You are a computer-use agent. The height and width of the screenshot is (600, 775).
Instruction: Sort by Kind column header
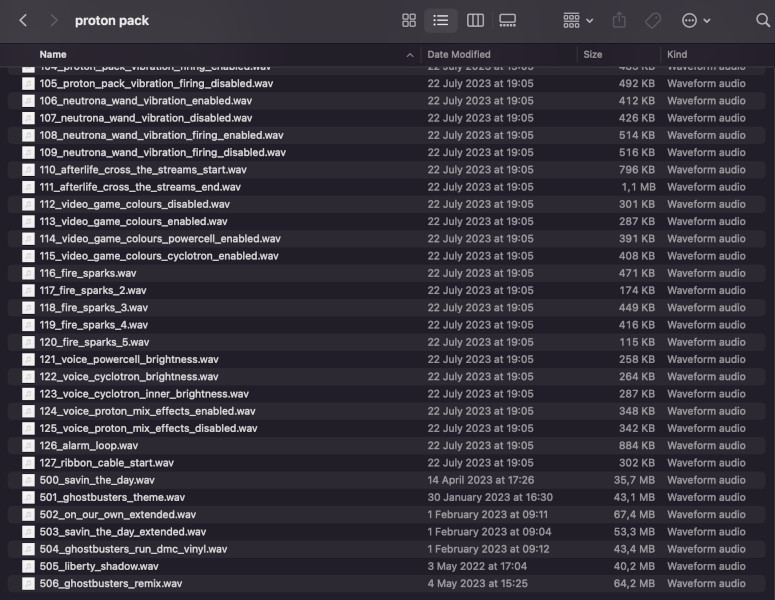point(677,54)
